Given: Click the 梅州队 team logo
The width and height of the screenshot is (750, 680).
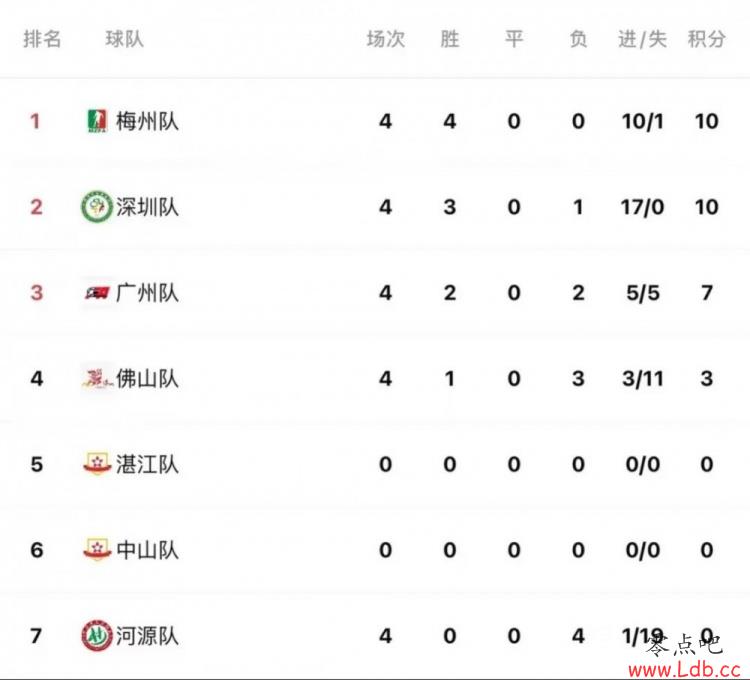Looking at the screenshot, I should pyautogui.click(x=97, y=121).
